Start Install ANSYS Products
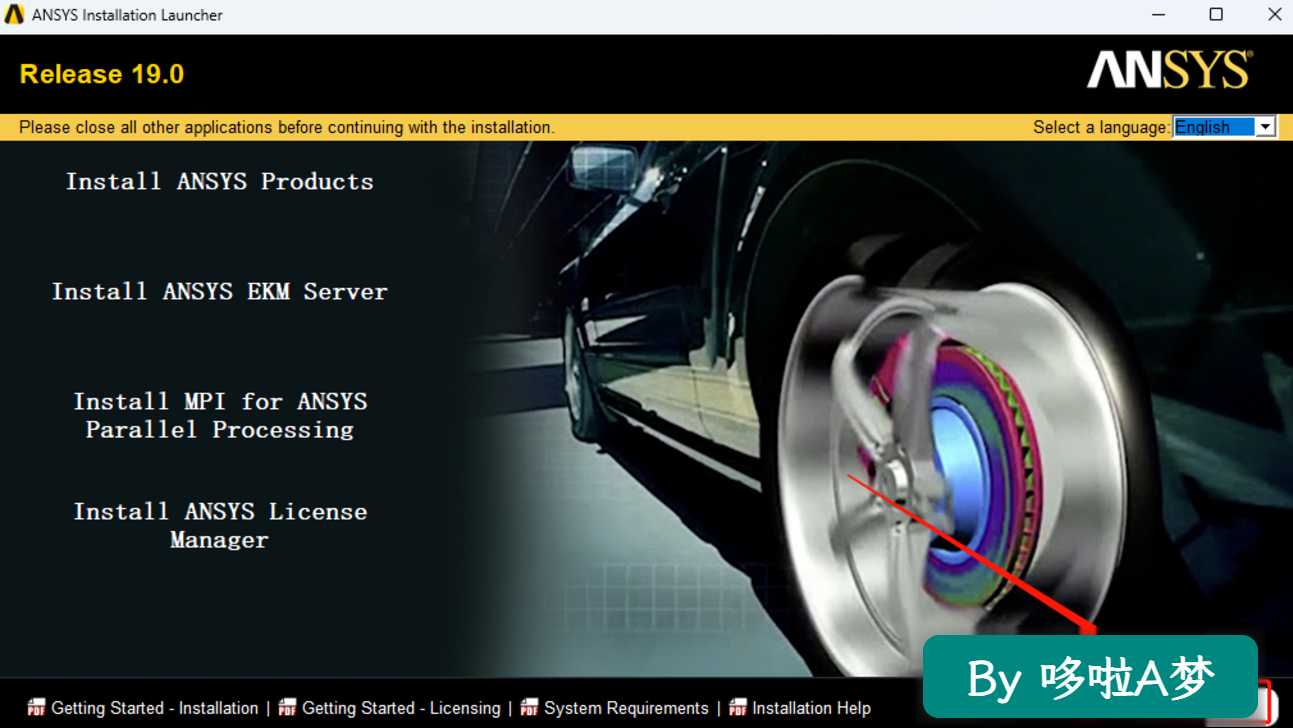Viewport: 1293px width, 728px height. (x=220, y=182)
